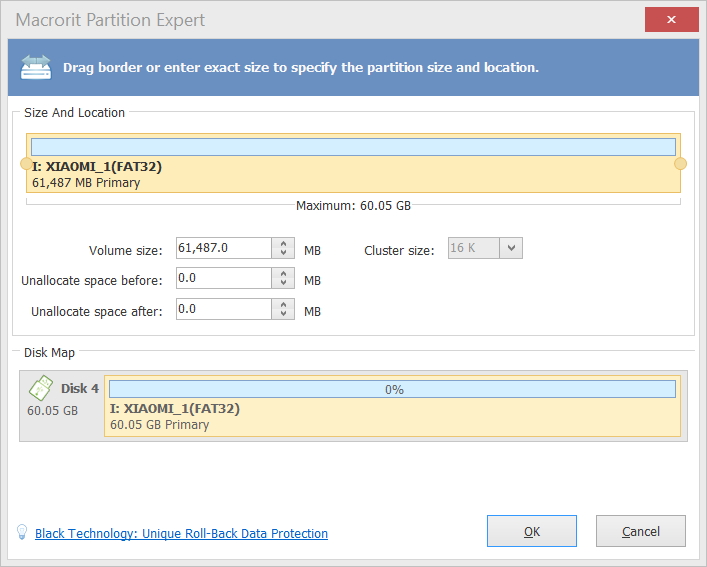The width and height of the screenshot is (707, 567).
Task: Grab the right partition border handle
Action: click(x=680, y=164)
